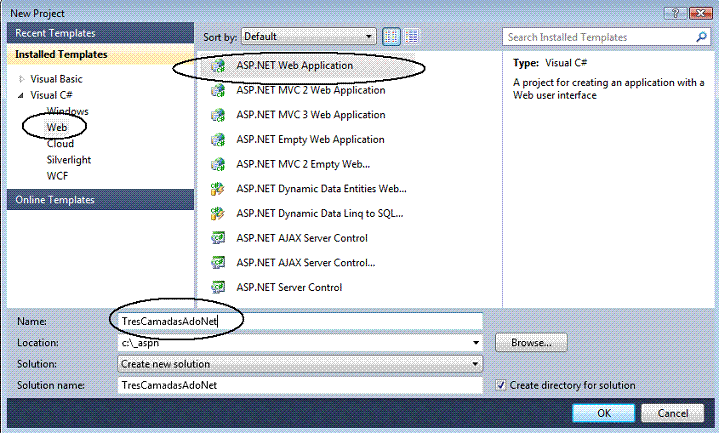The image size is (719, 433).
Task: Select the Cloud category
Action: click(60, 144)
